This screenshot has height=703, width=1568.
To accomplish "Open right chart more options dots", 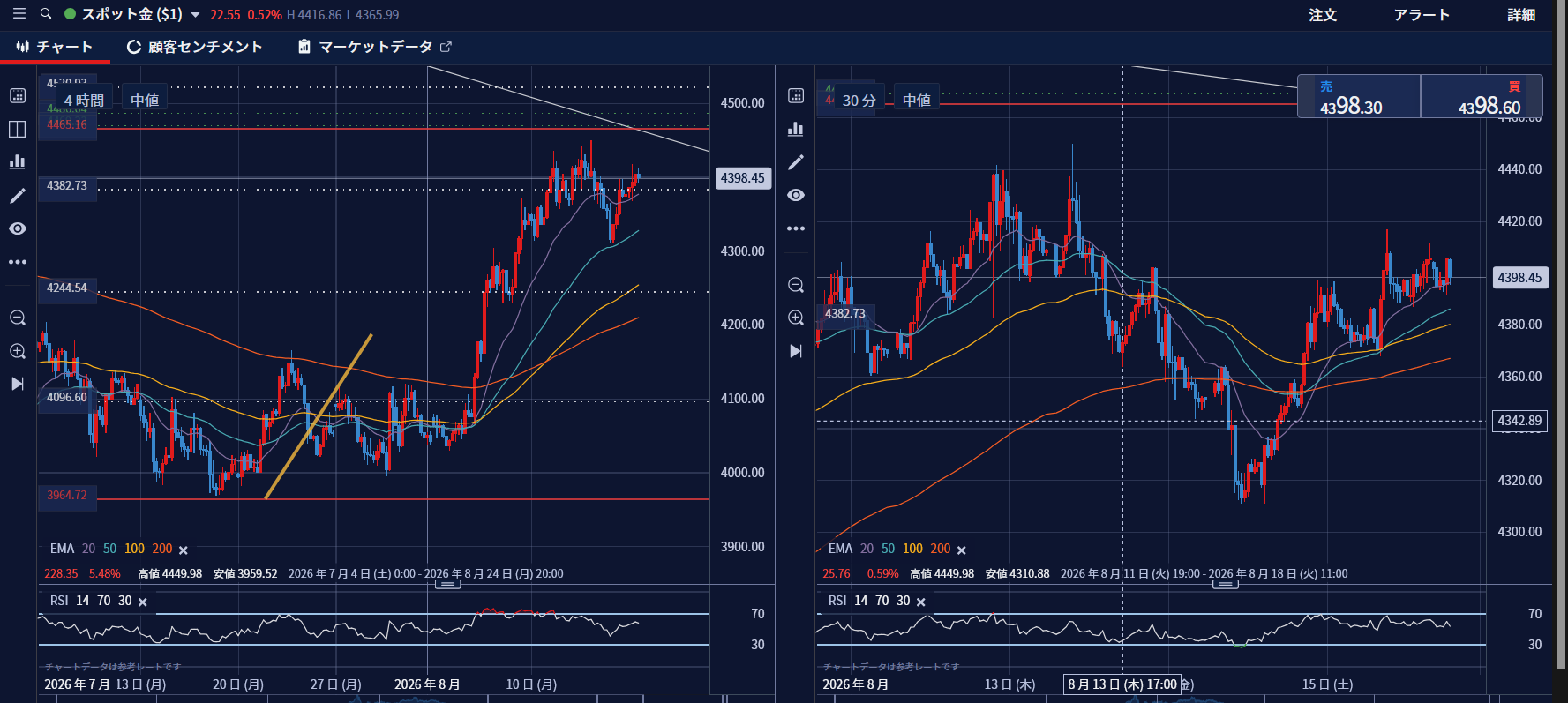I will click(796, 228).
